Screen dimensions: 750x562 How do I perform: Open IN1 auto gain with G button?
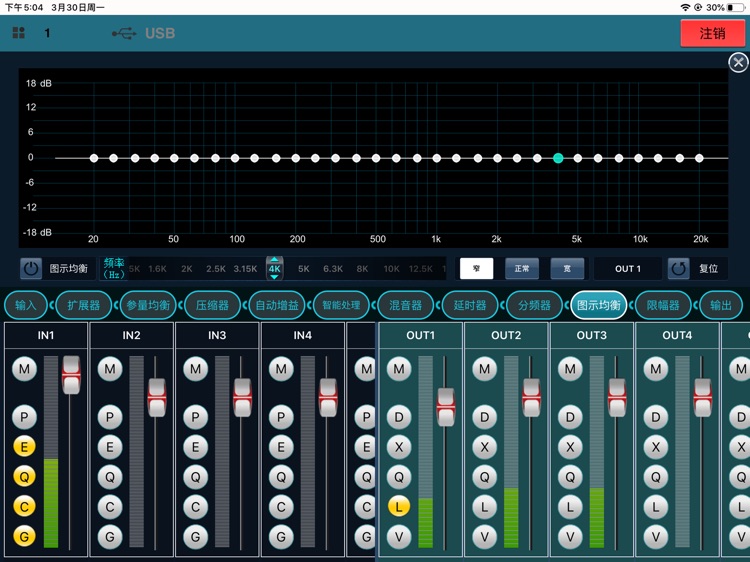24,537
